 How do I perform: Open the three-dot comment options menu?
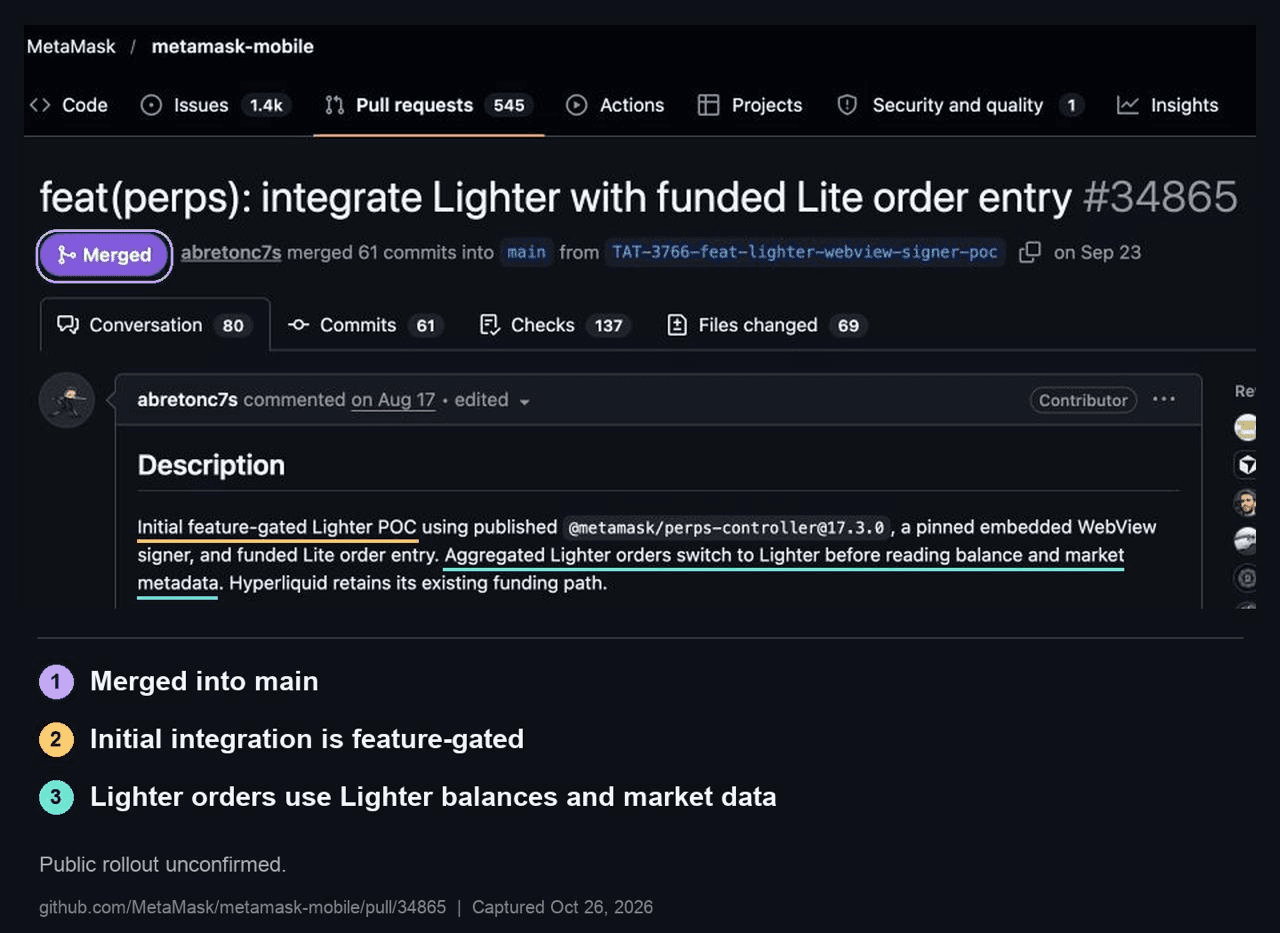1163,399
